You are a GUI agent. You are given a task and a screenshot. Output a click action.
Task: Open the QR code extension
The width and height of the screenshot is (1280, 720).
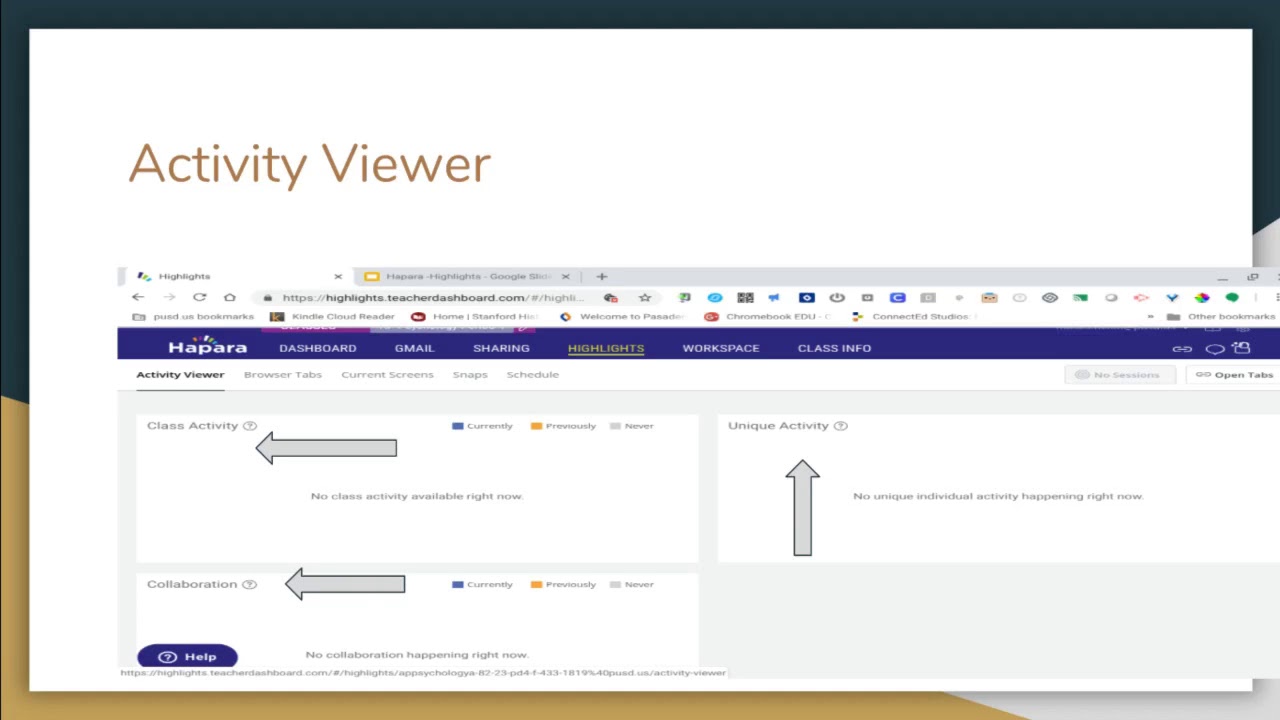point(745,297)
